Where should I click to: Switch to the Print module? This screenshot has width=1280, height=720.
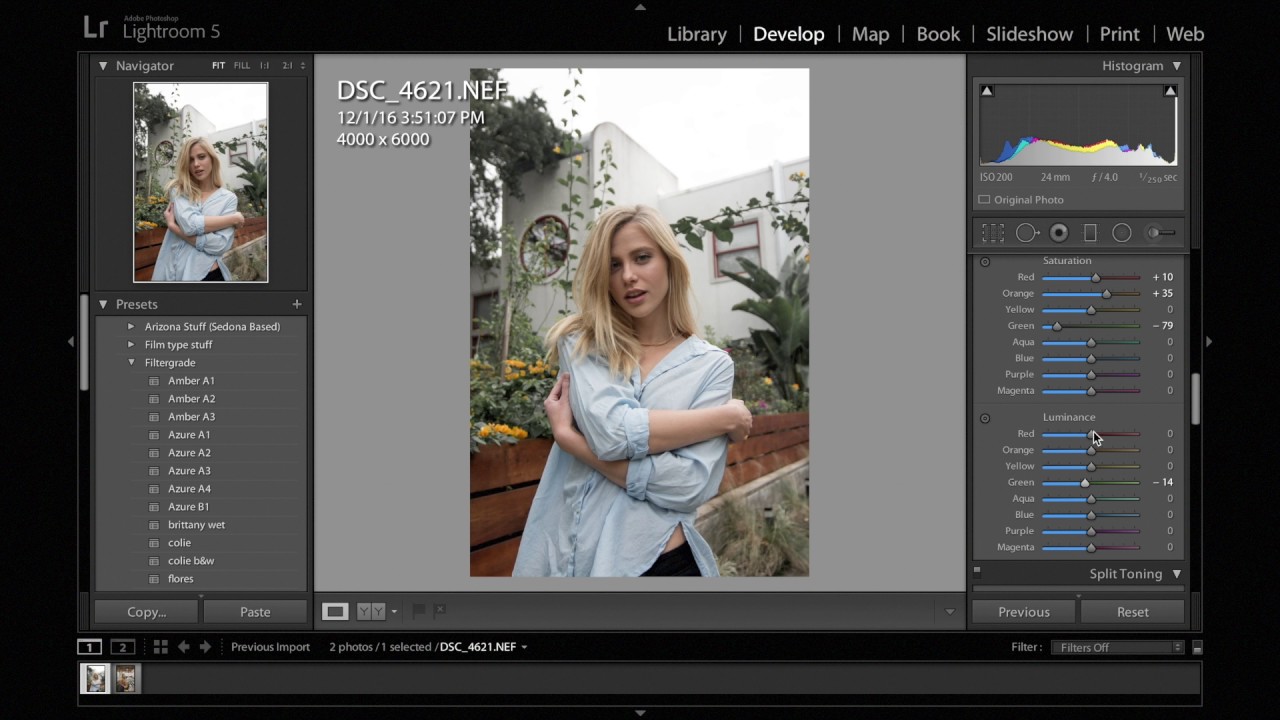point(1120,34)
